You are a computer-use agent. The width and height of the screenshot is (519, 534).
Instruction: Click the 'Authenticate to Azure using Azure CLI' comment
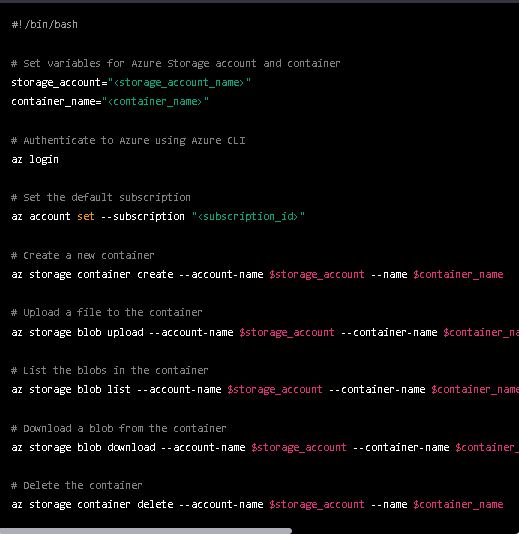128,141
